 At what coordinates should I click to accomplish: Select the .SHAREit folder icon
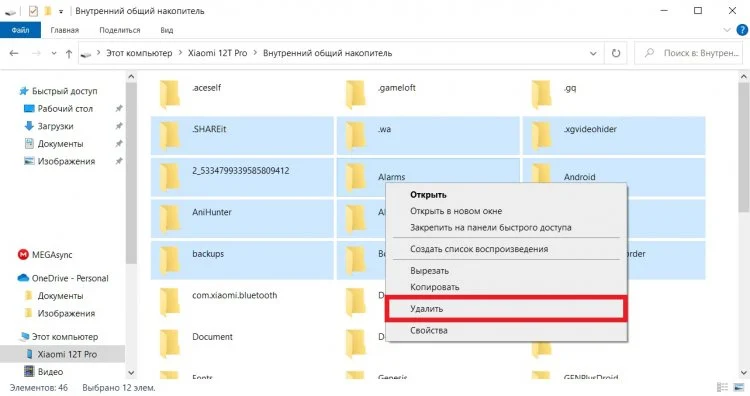[x=170, y=135]
